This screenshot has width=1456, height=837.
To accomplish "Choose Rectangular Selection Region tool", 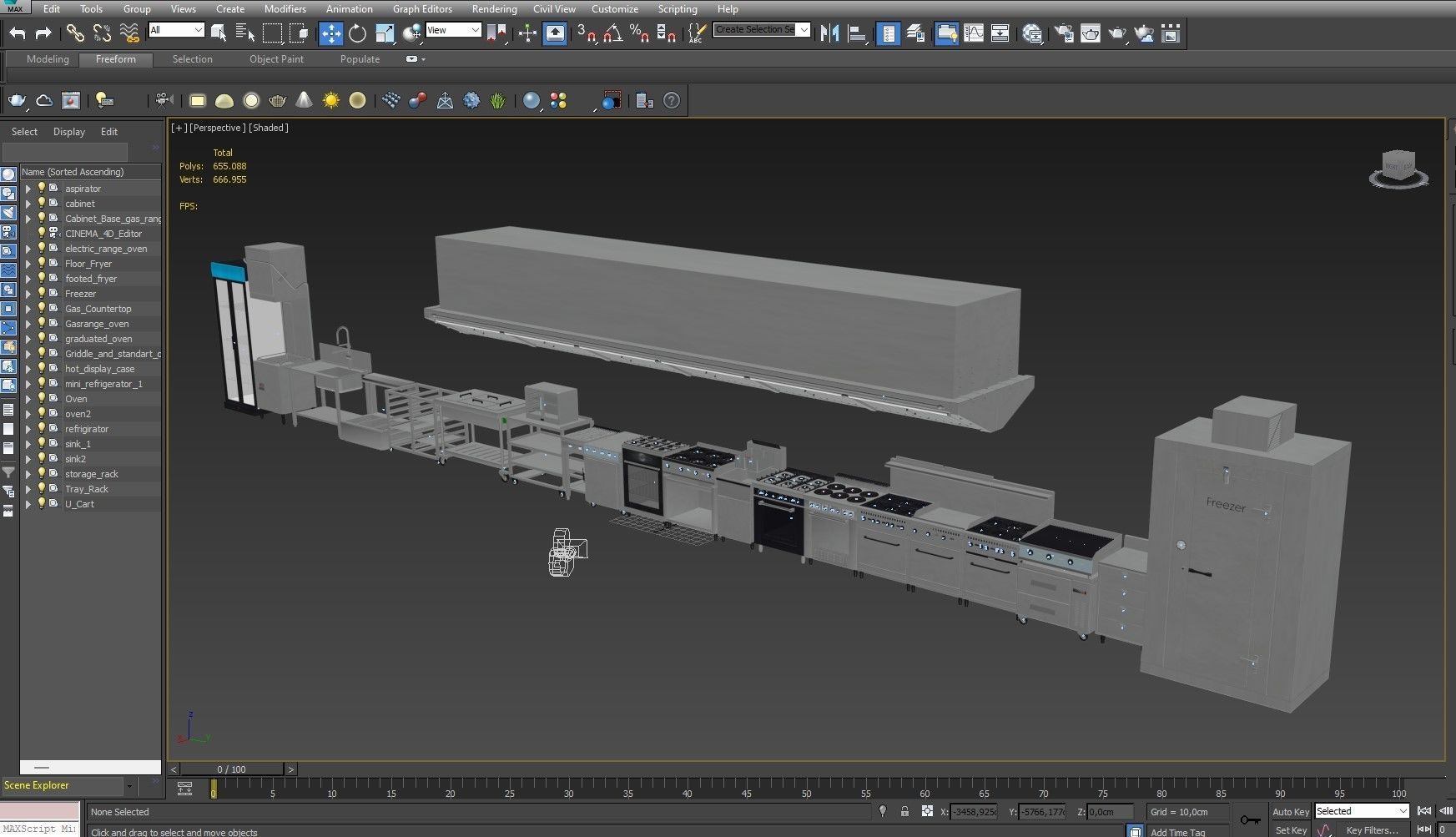I will click(272, 33).
